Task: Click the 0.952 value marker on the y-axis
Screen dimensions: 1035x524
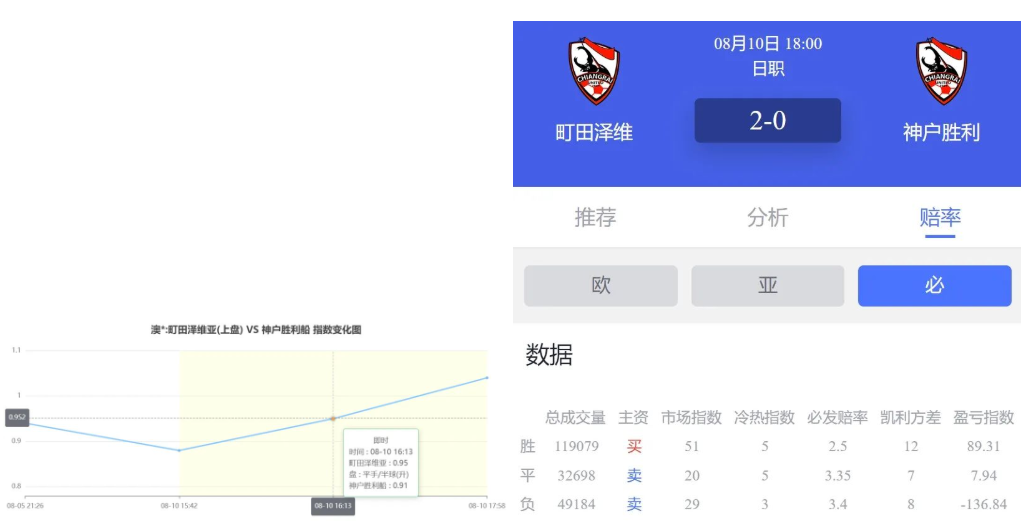Action: [x=17, y=418]
